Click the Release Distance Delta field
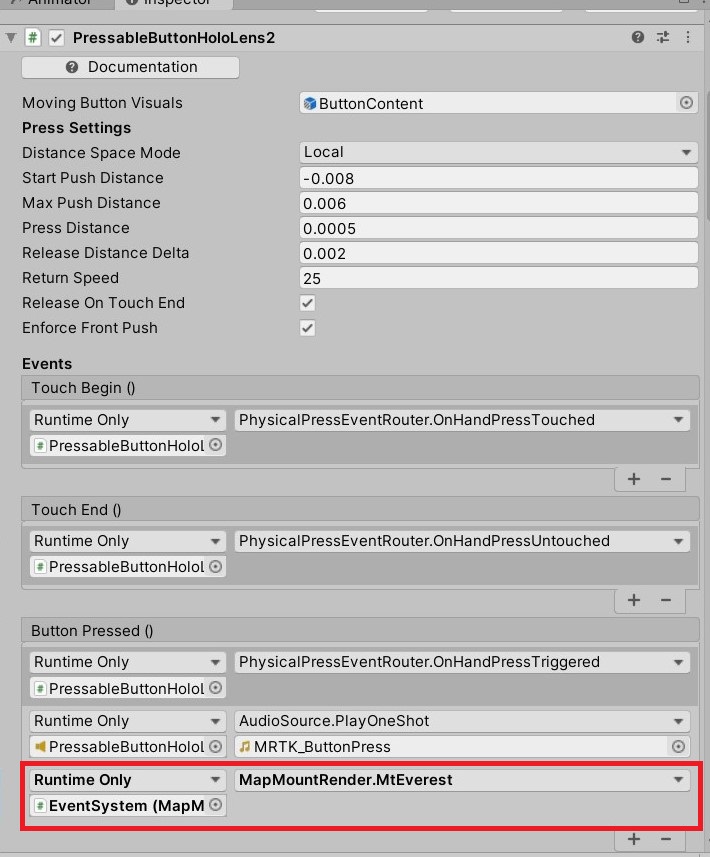The height and width of the screenshot is (857, 710). point(498,254)
